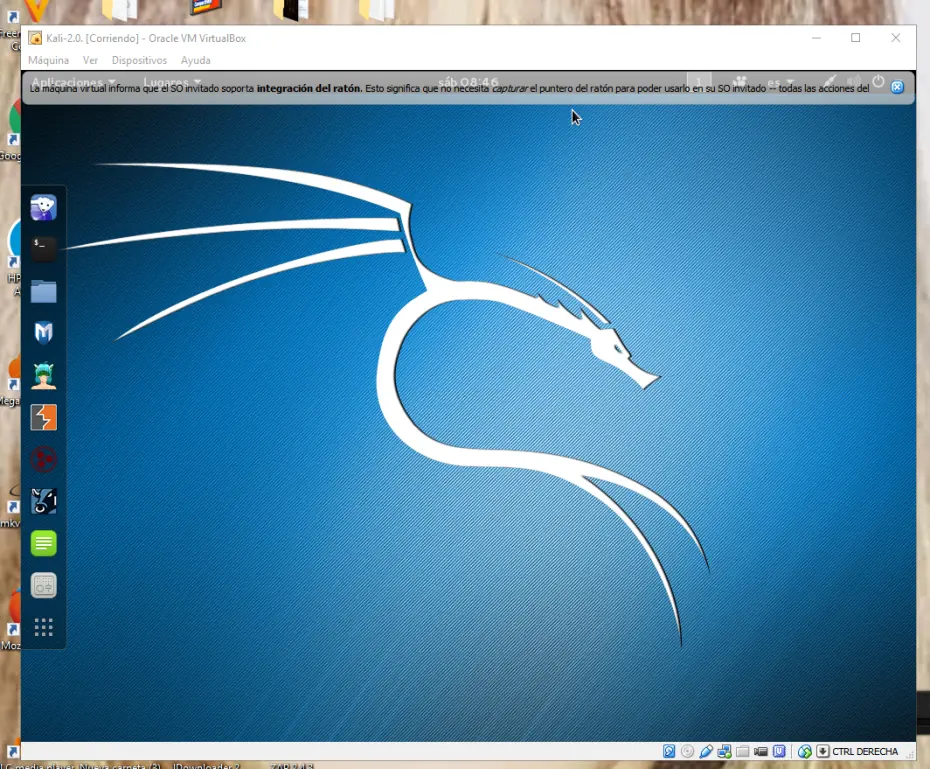Screen dimensions: 930x769
Task: Click the network adapters status icon
Action: 724,751
